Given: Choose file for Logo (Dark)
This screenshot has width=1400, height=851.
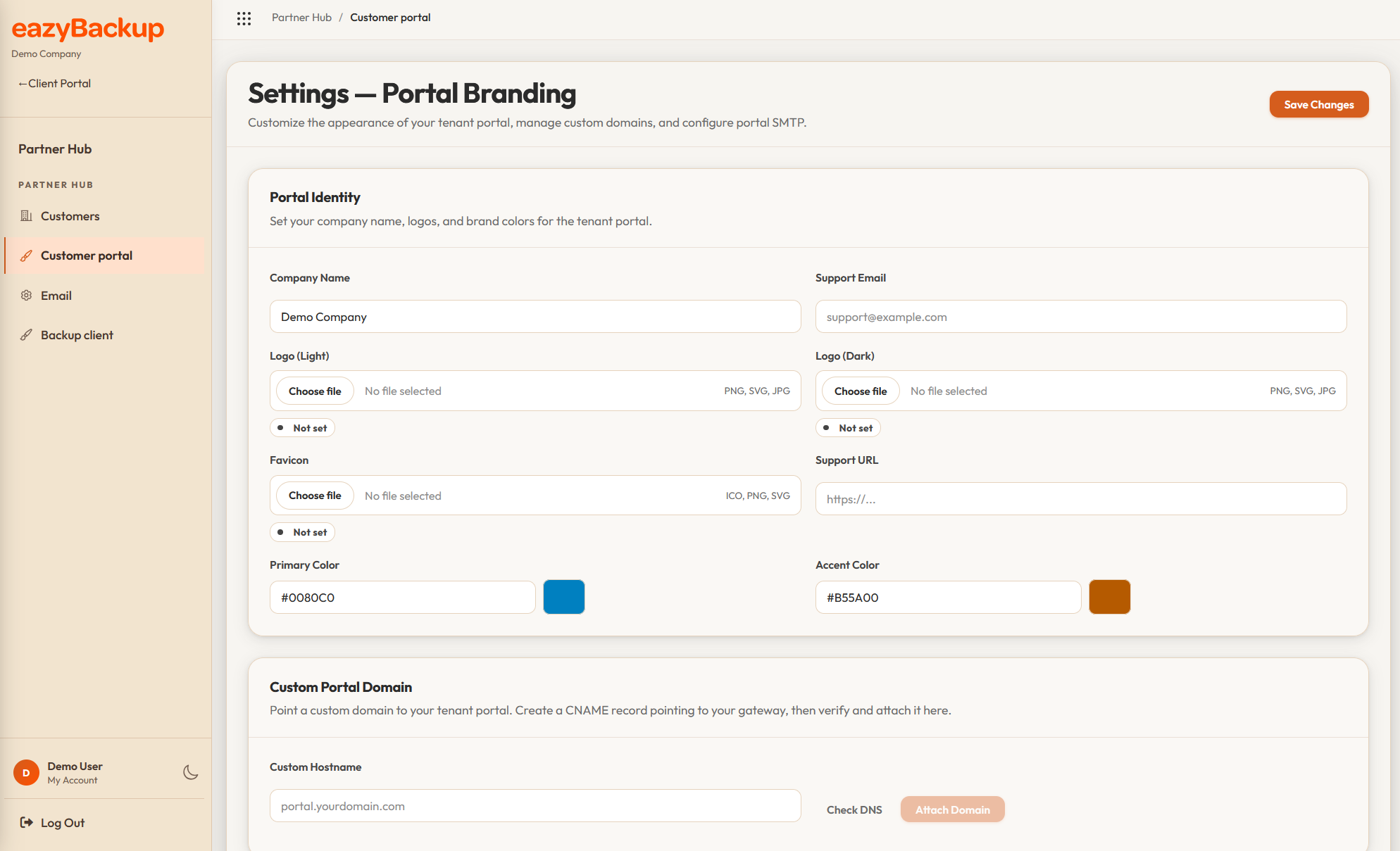Looking at the screenshot, I should 861,391.
